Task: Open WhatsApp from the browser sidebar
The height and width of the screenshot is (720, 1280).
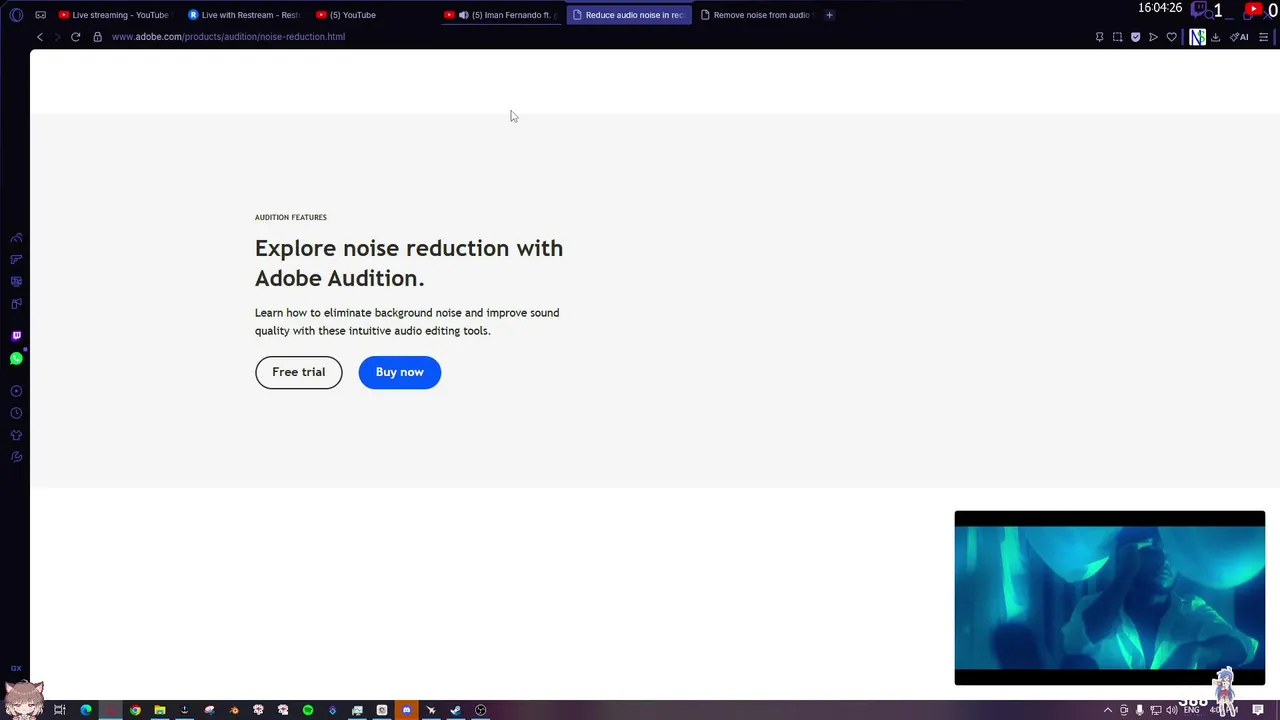Action: [16, 358]
